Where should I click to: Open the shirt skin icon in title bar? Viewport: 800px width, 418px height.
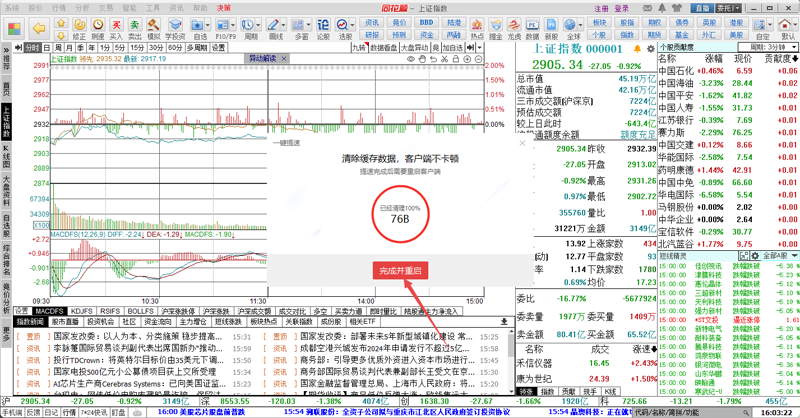[x=678, y=8]
